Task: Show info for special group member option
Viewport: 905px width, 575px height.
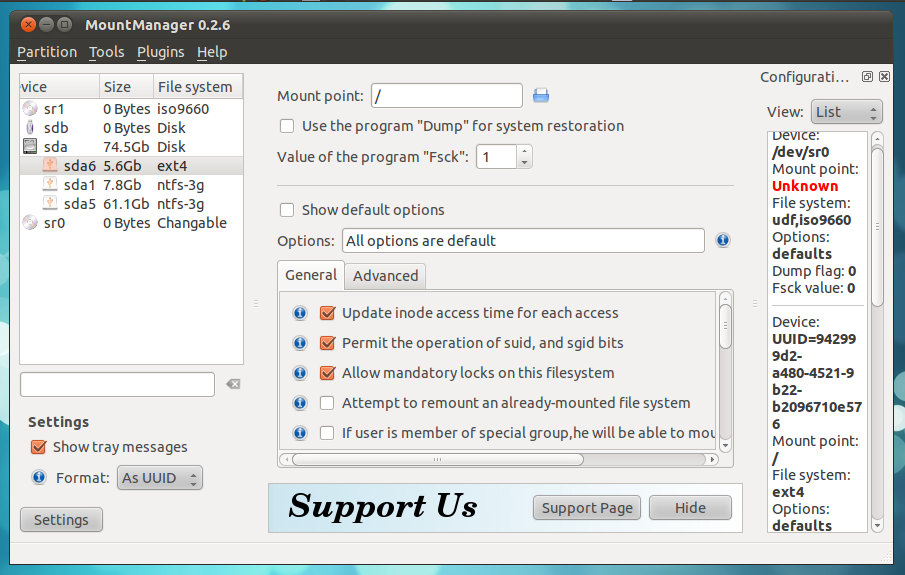Action: coord(300,433)
